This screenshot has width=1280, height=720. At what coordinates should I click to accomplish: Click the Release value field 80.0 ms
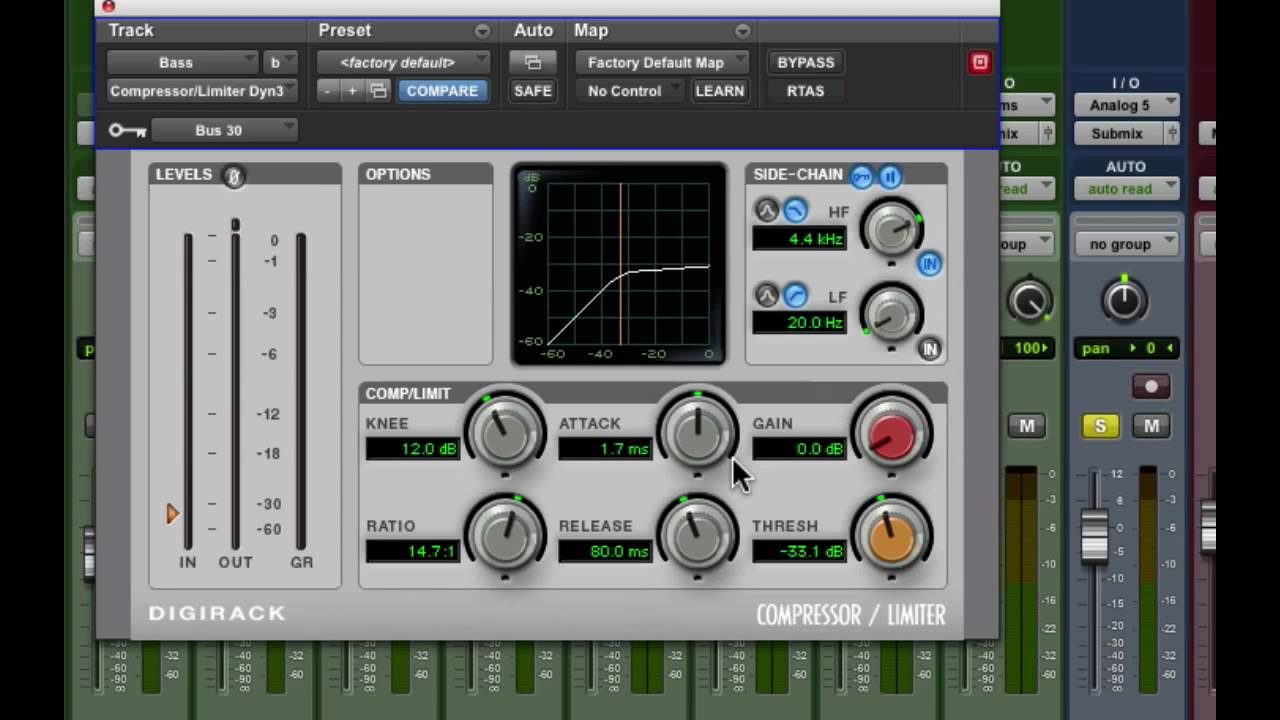tap(605, 551)
